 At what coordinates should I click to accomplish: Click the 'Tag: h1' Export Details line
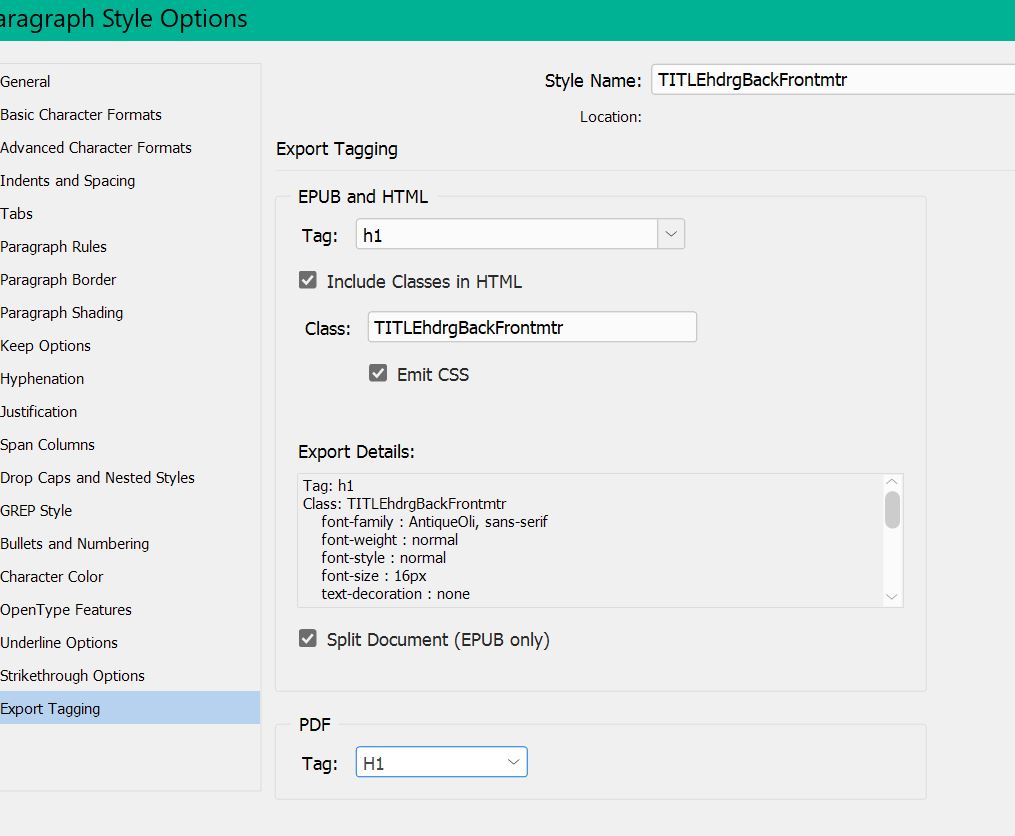pos(328,486)
